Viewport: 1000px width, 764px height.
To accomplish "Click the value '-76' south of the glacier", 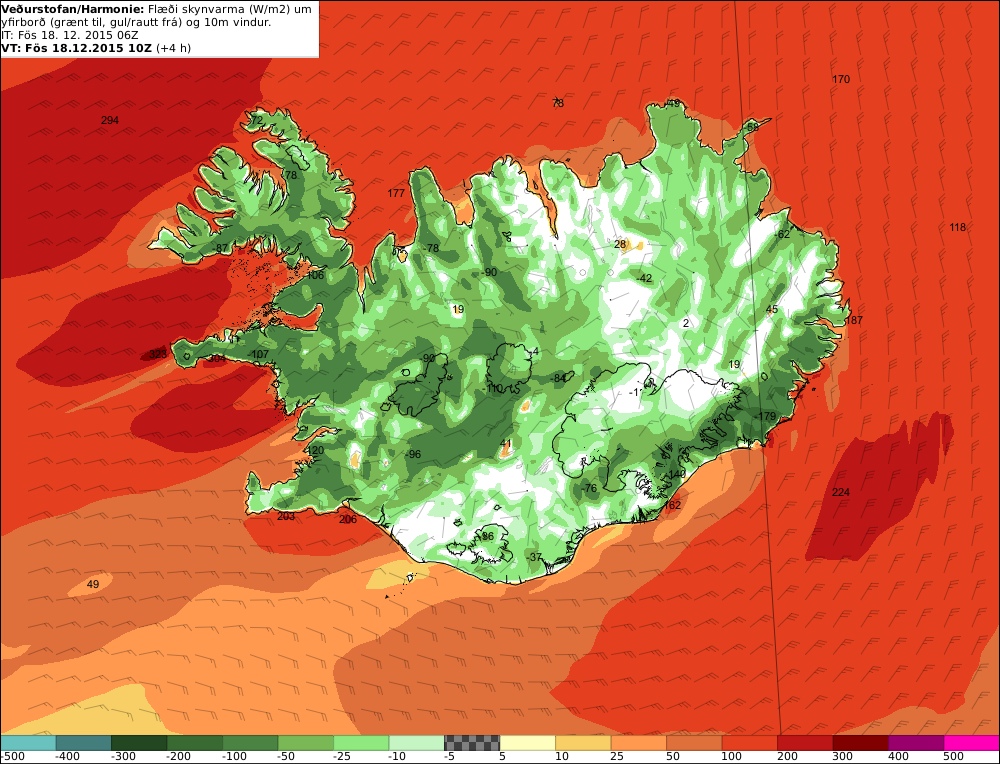I will [589, 489].
